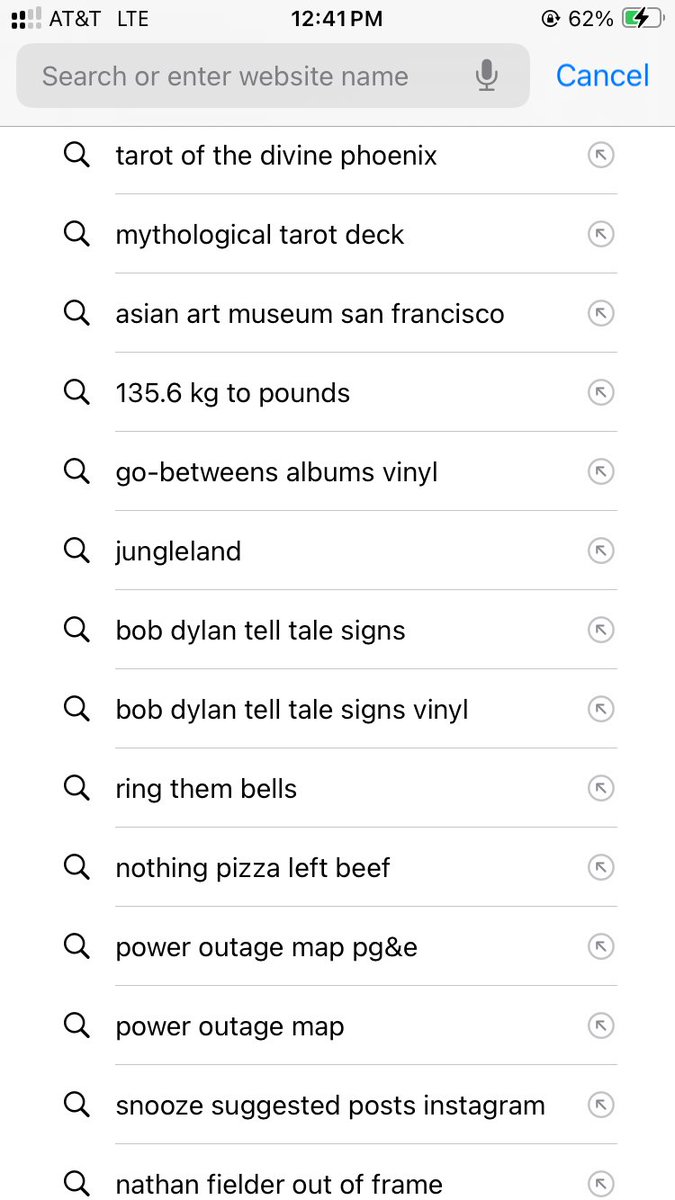Tap the fill arrow for 'go-betweens albums vinyl'
The height and width of the screenshot is (1200, 675).
coord(600,471)
